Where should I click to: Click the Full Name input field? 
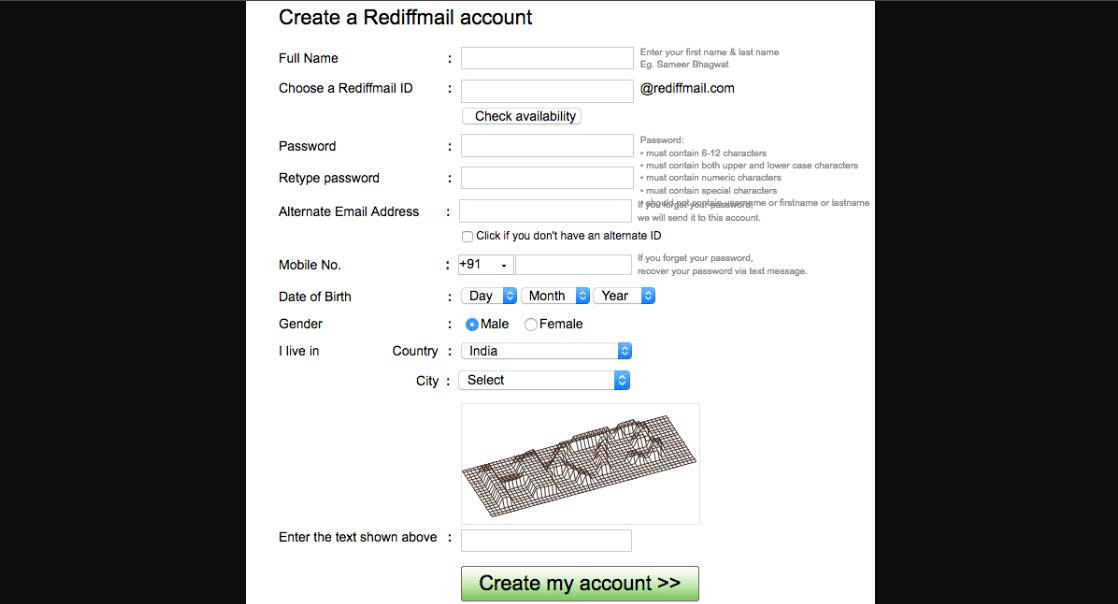[547, 58]
